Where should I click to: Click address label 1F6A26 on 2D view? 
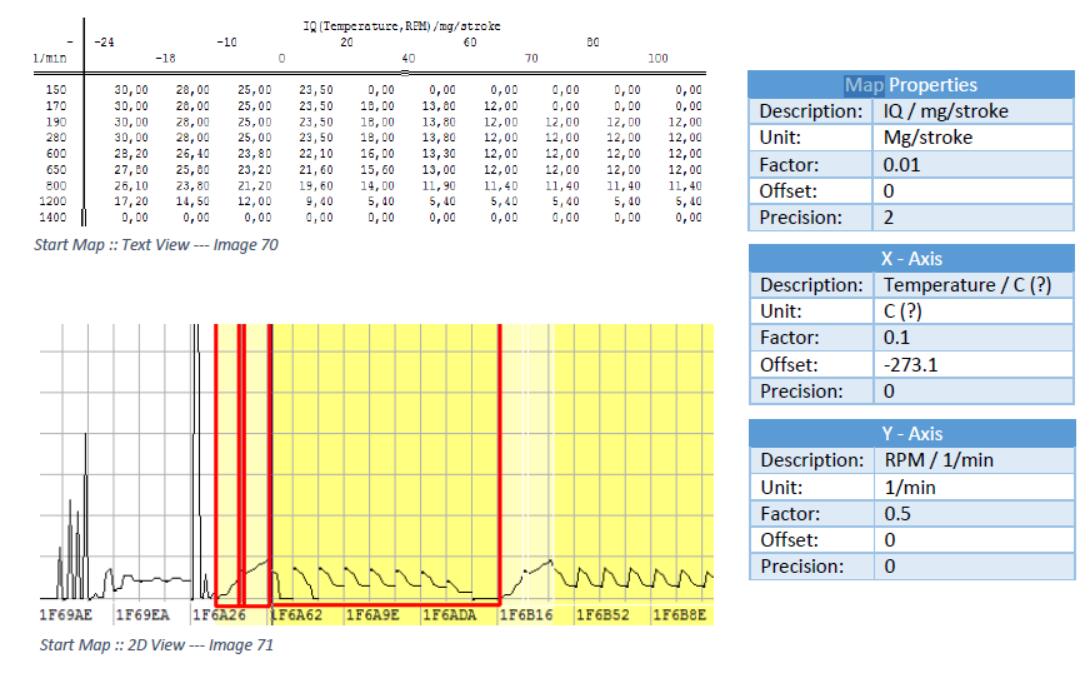click(219, 615)
